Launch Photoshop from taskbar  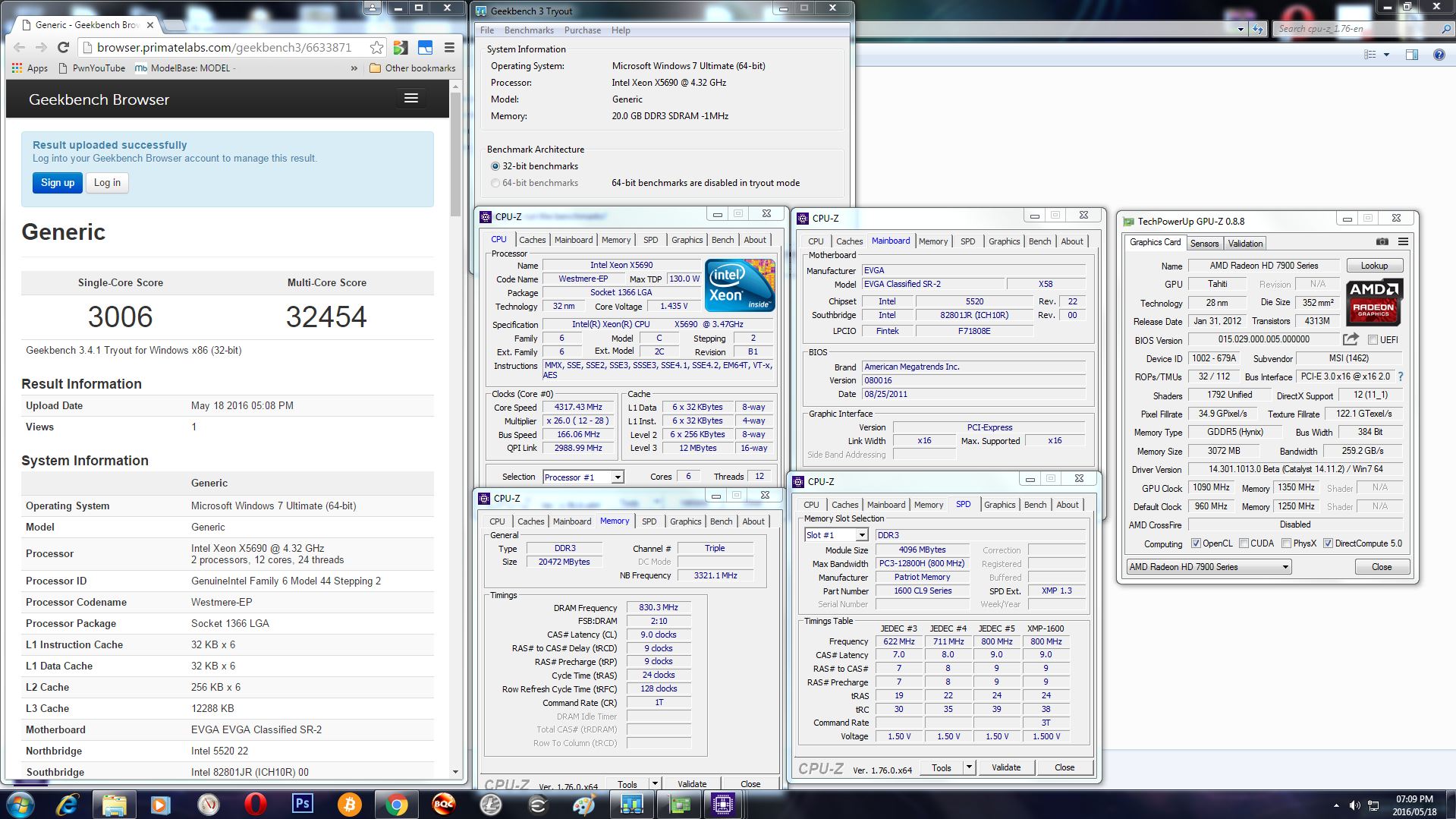click(x=303, y=804)
